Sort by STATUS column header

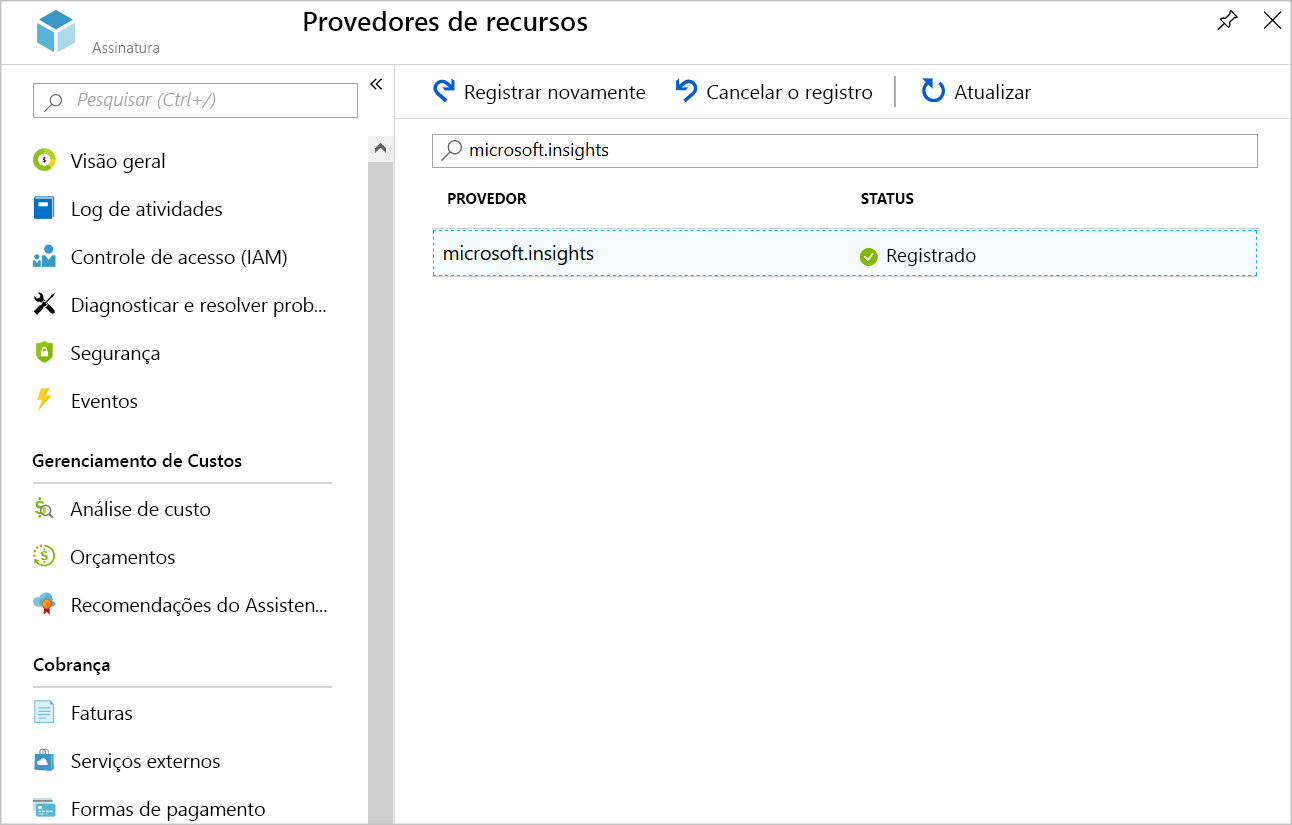coord(887,199)
